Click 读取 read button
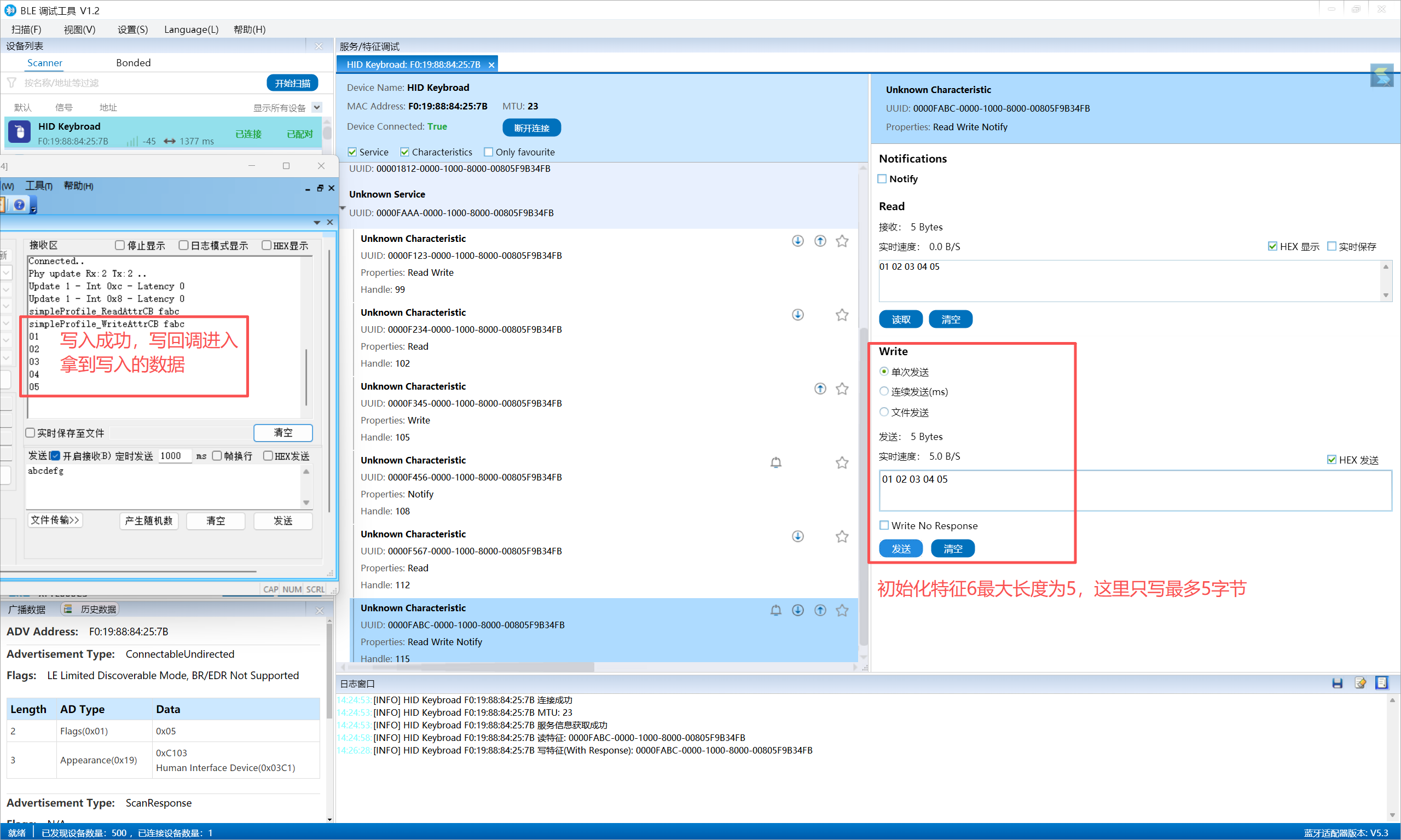Image resolution: width=1401 pixels, height=840 pixels. [900, 319]
